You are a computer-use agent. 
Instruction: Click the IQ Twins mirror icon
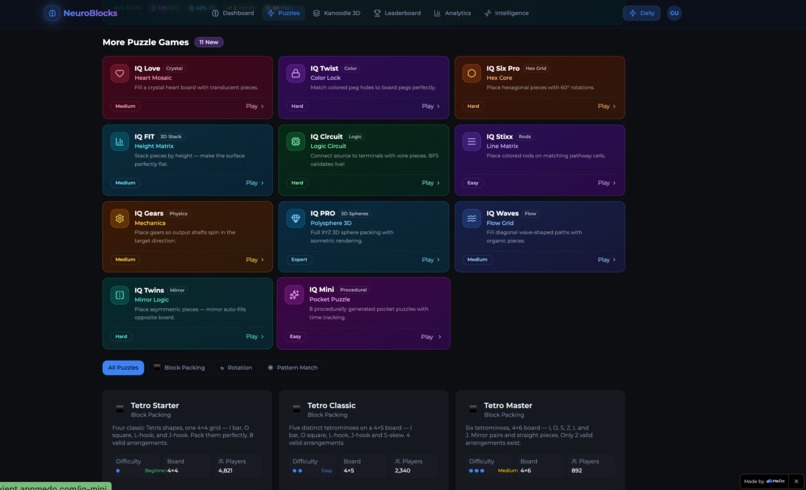pos(119,295)
